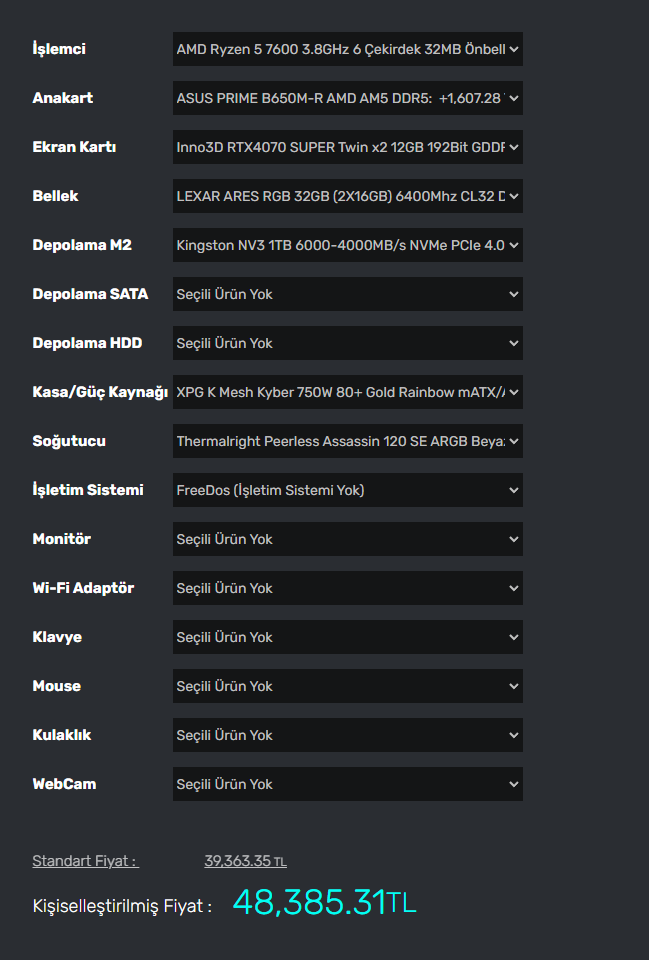649x960 pixels.
Task: Click the 39,363.35 TL standard price
Action: (x=245, y=861)
